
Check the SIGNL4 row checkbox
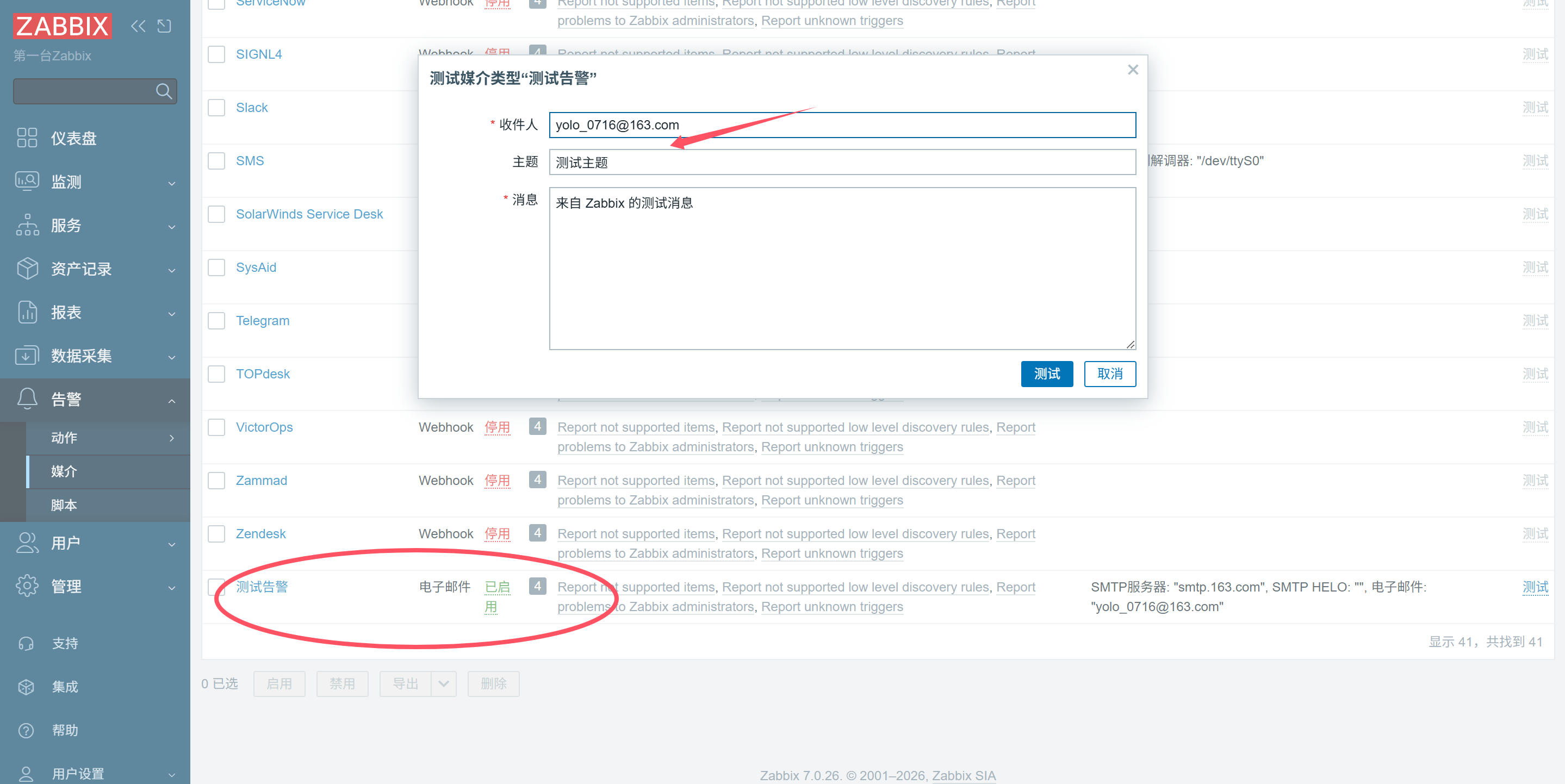[216, 54]
